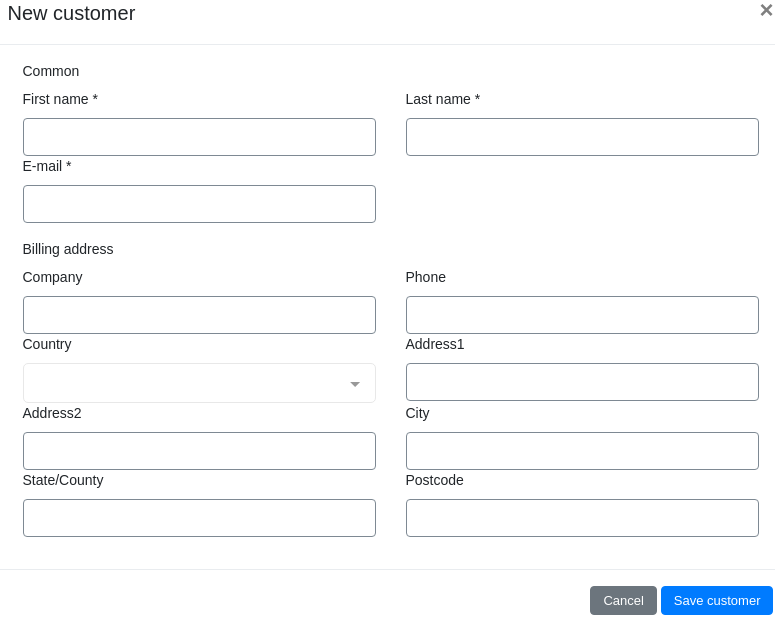Click the Company text field

[x=199, y=315]
